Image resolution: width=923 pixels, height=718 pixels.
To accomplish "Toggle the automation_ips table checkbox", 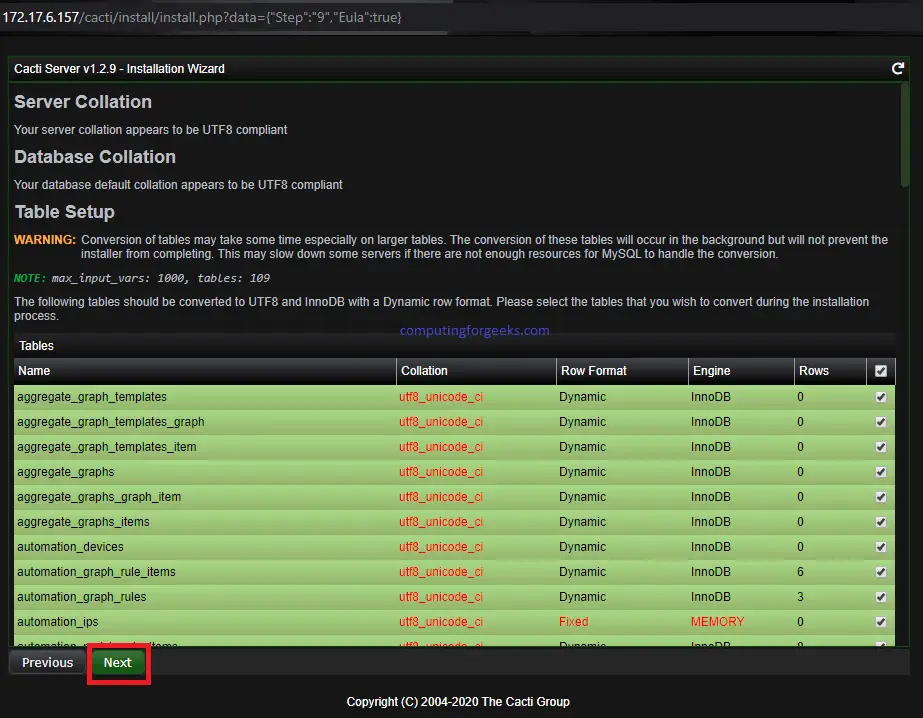I will click(x=881, y=622).
